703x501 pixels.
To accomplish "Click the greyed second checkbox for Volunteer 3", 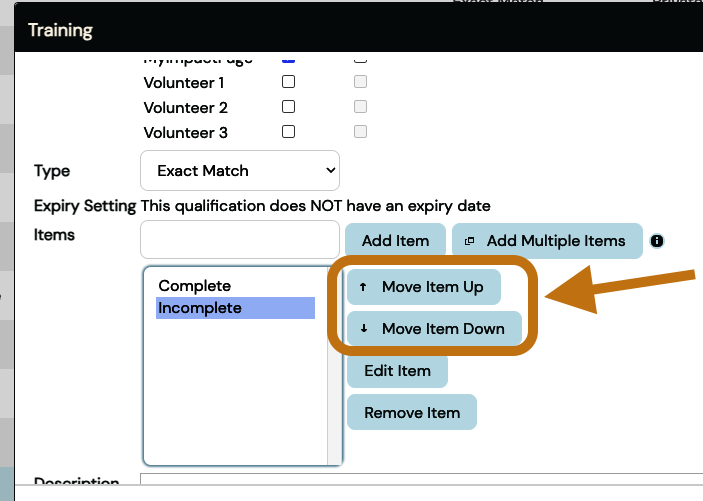I will click(360, 131).
